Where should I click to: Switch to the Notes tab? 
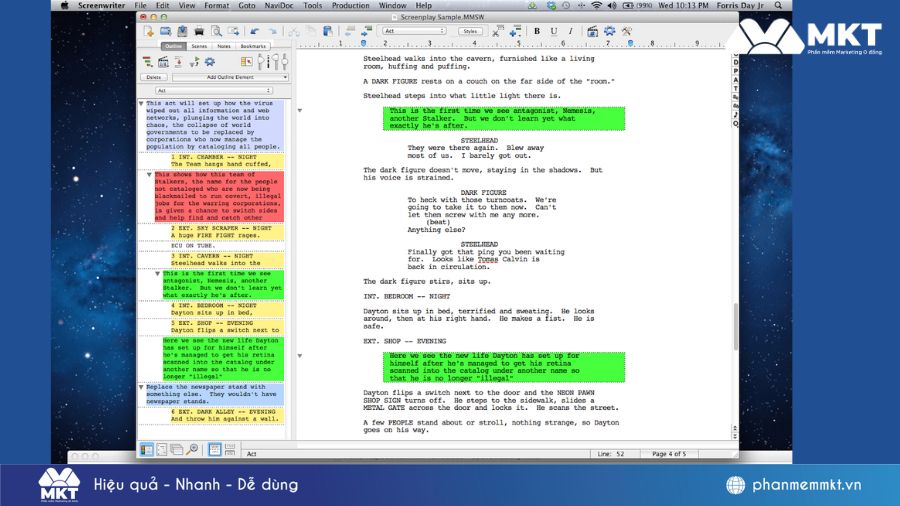point(224,46)
